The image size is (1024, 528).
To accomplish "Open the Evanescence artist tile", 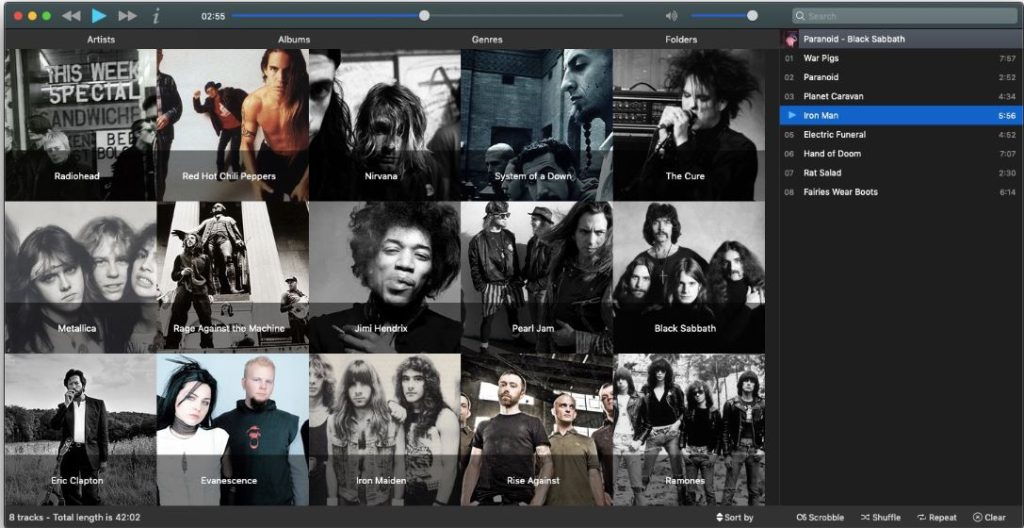I will click(x=232, y=429).
